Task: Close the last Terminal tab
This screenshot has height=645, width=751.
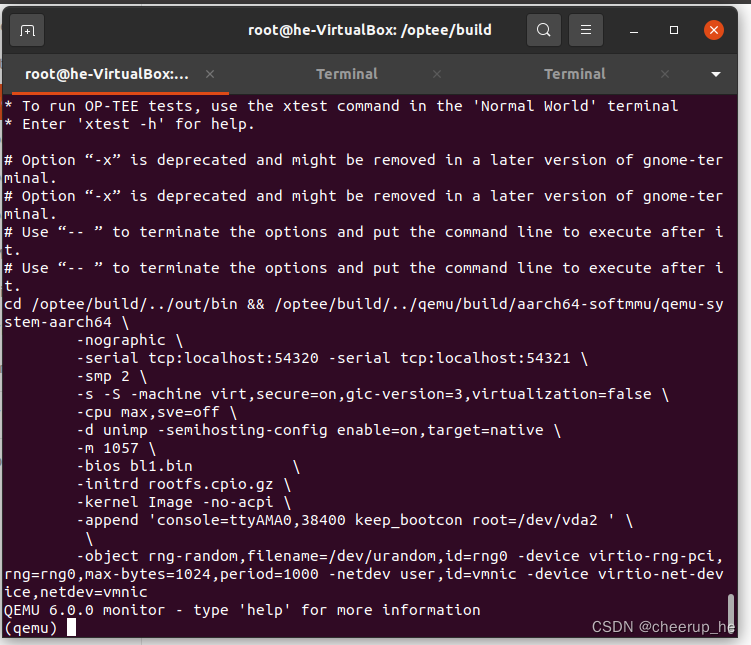Action: [x=665, y=74]
